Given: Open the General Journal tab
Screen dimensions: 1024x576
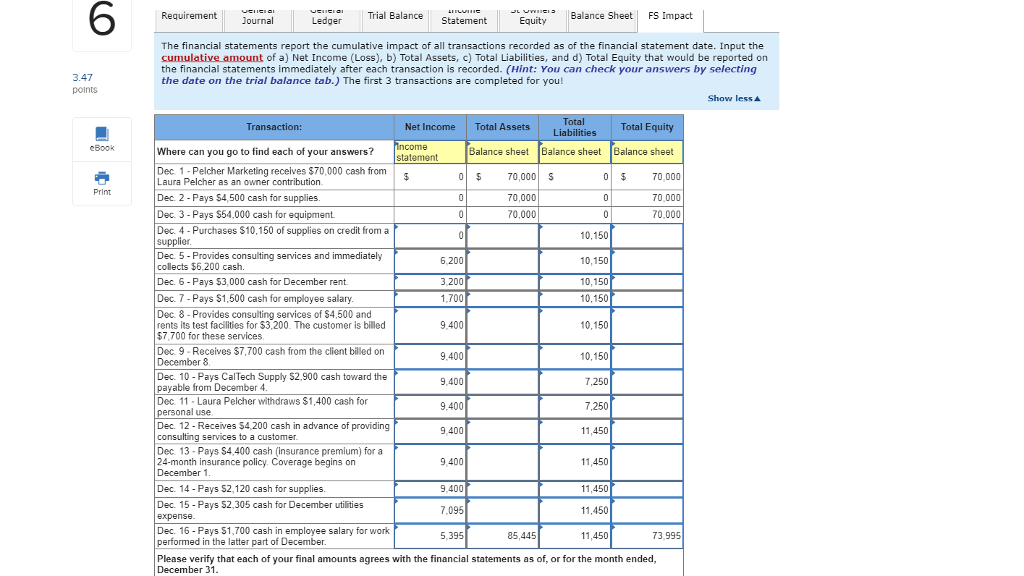Looking at the screenshot, I should point(258,16).
